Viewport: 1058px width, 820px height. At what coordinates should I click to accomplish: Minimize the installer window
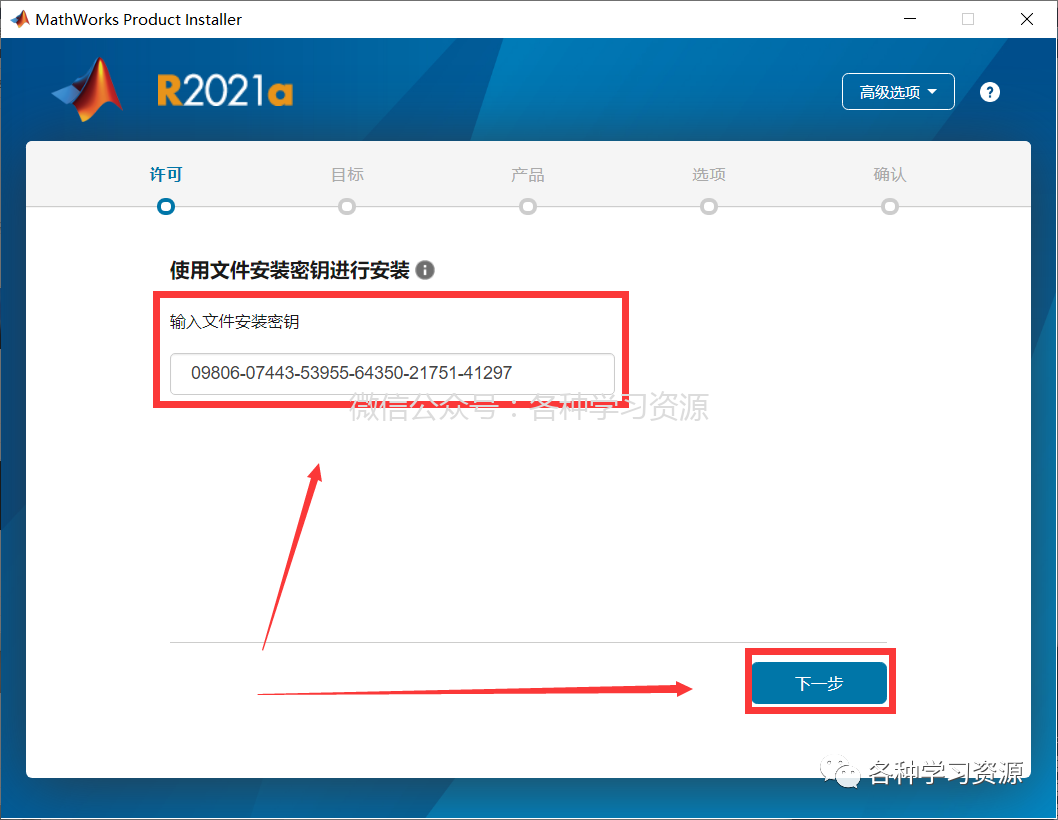910,19
